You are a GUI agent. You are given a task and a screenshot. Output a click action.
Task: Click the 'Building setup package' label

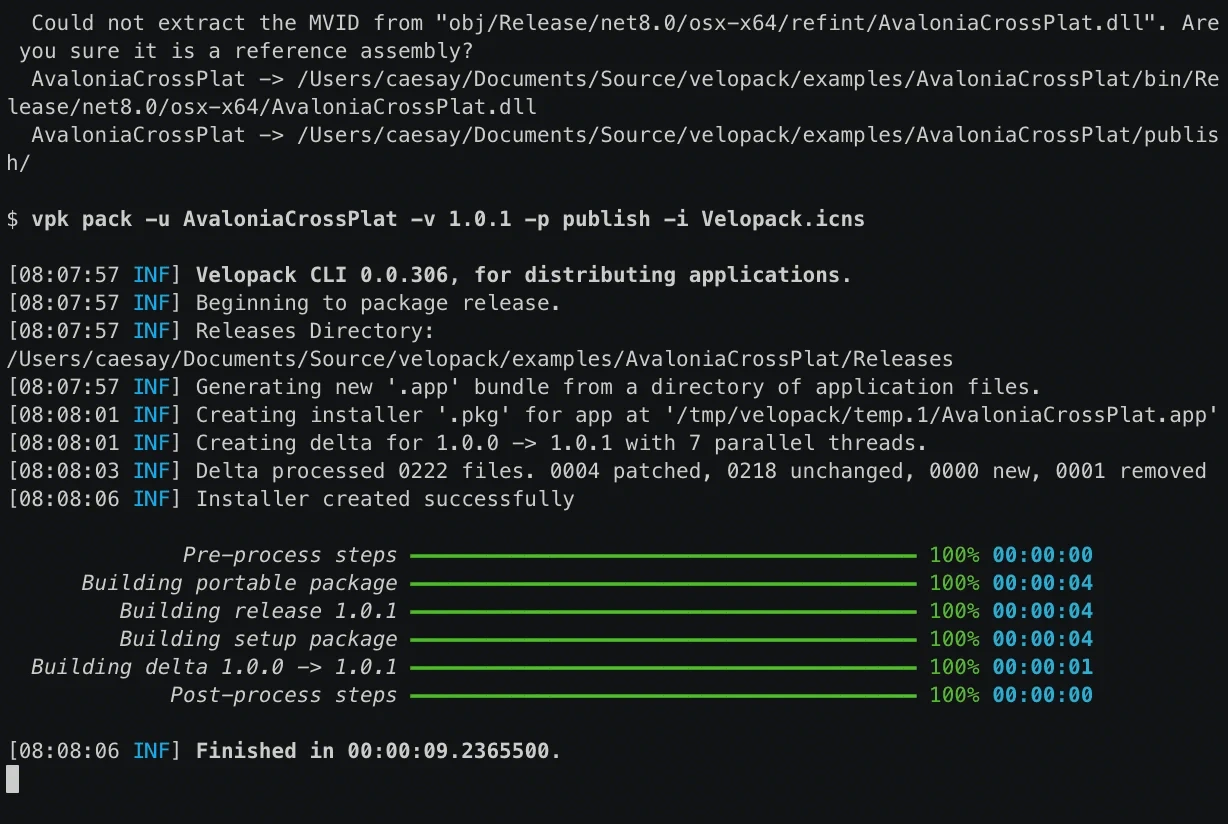258,639
